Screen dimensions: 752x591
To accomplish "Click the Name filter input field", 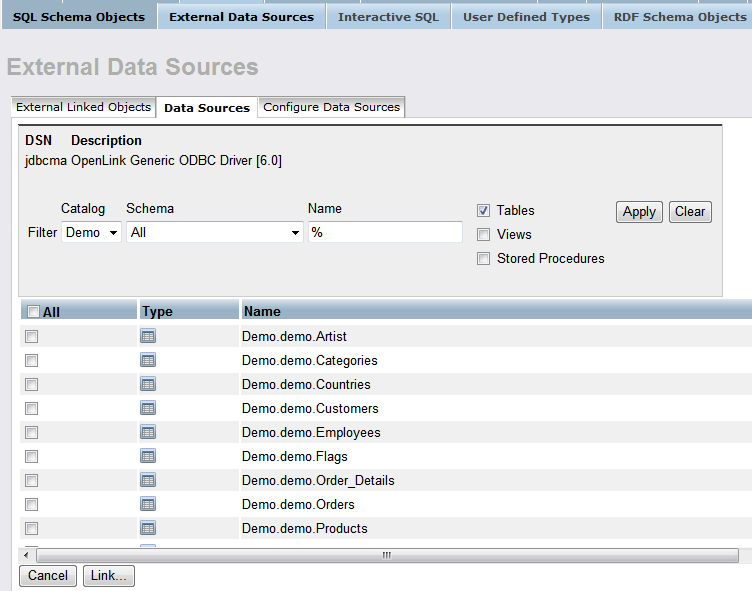I will coord(385,232).
